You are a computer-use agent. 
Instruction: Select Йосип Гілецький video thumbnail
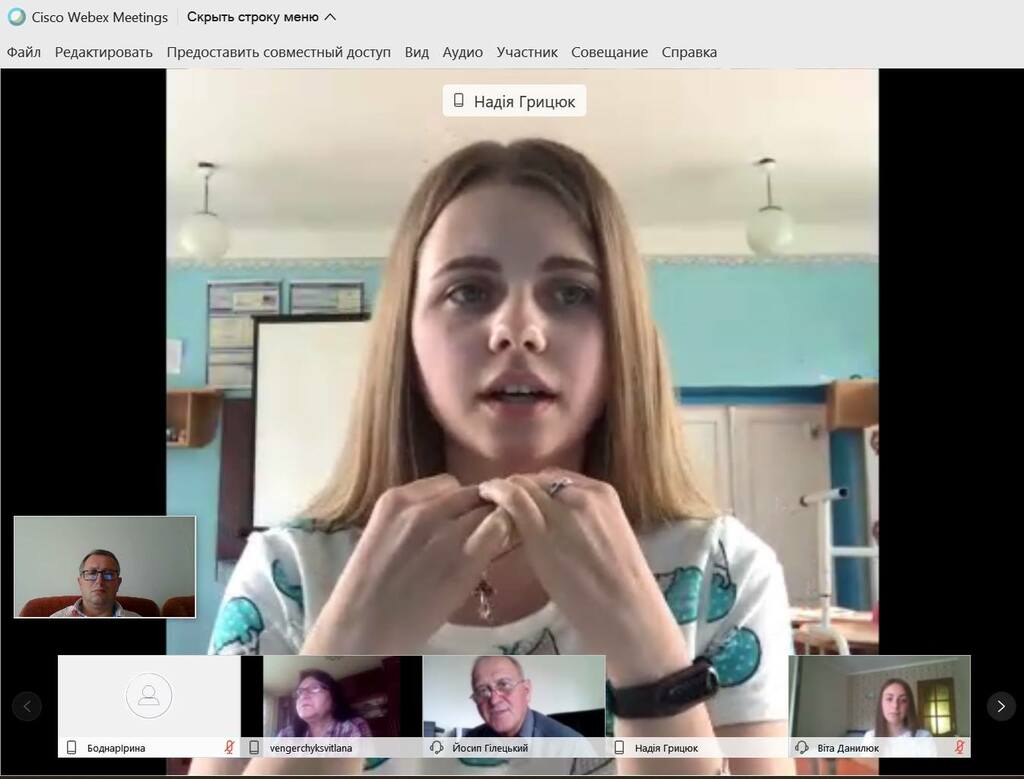(x=514, y=706)
